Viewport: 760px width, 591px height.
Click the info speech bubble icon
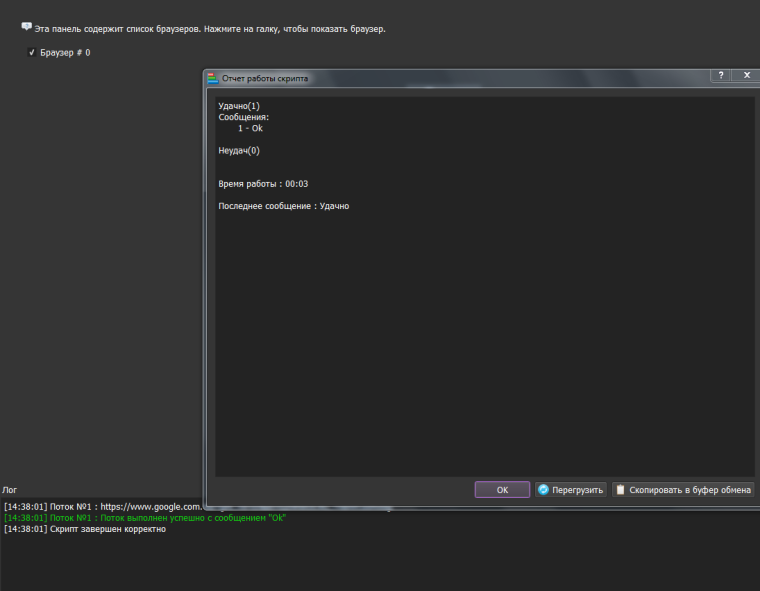pyautogui.click(x=26, y=27)
